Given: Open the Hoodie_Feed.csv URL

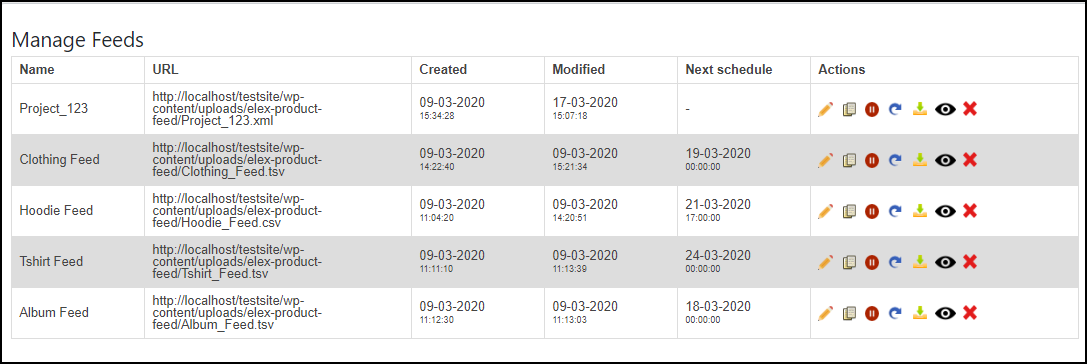Looking at the screenshot, I should tap(237, 211).
